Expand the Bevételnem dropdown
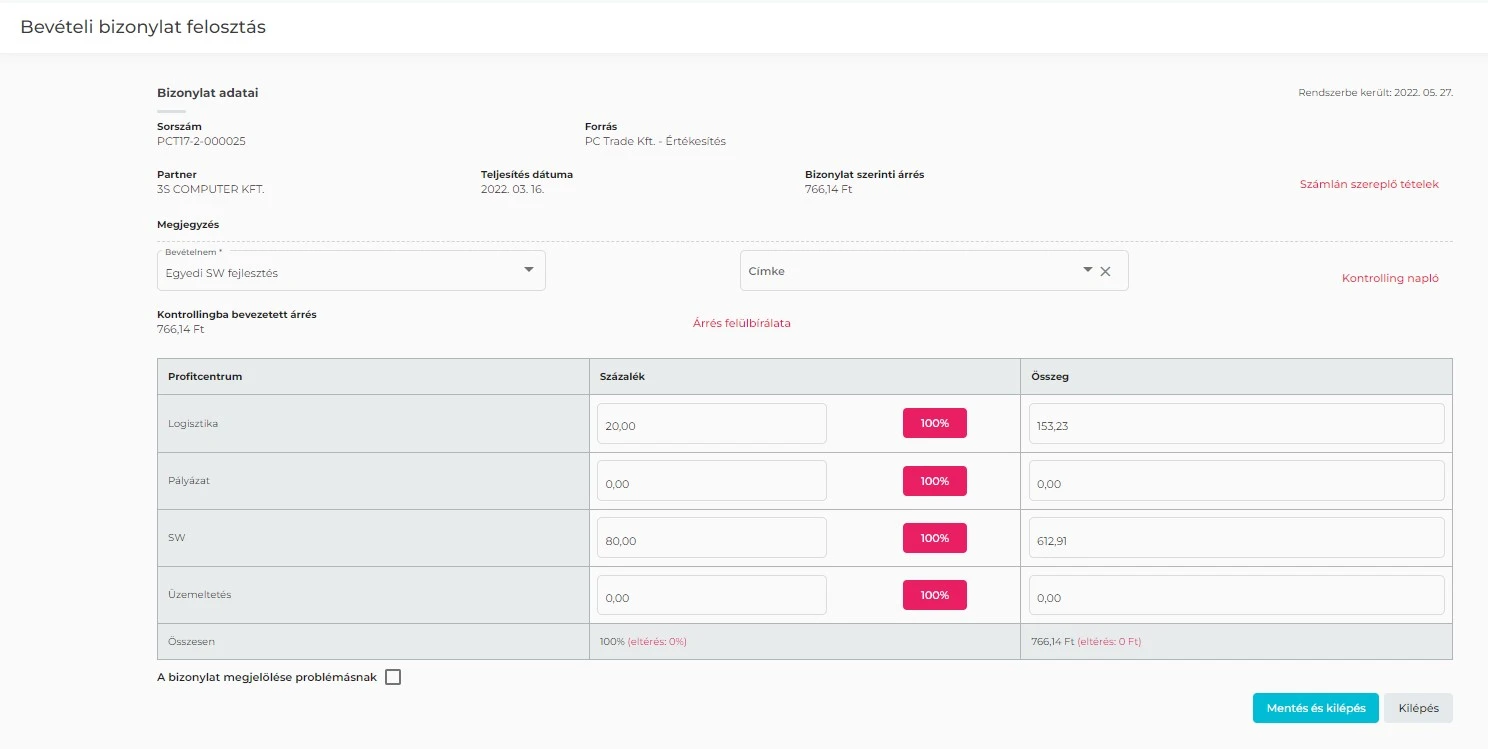Screen dimensions: 1488x749 tap(529, 270)
